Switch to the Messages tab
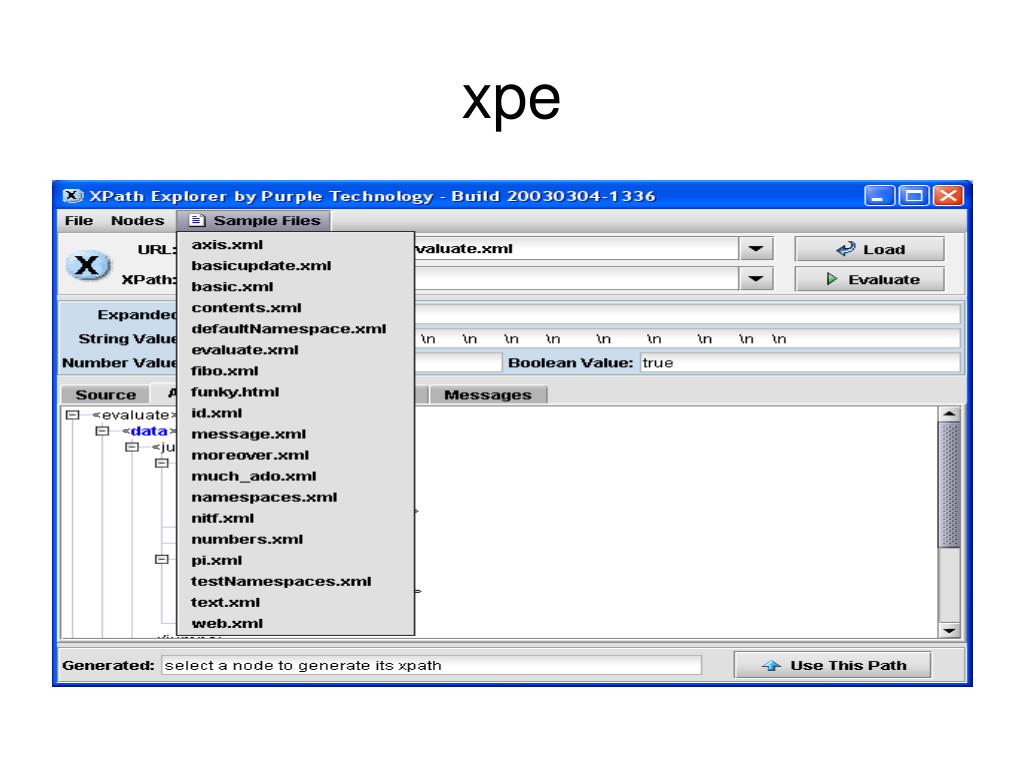1024x768 pixels. [x=488, y=394]
